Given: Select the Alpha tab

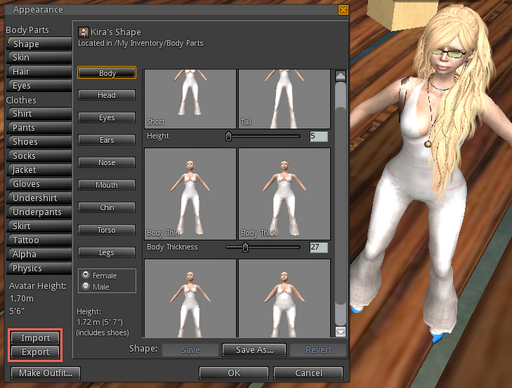Looking at the screenshot, I should (39, 254).
